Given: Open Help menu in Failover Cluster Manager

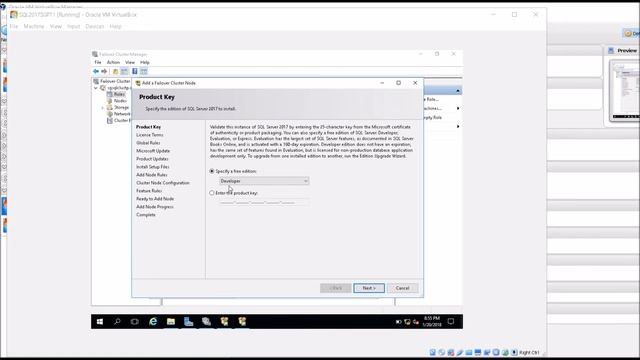Looking at the screenshot, I should coord(144,62).
